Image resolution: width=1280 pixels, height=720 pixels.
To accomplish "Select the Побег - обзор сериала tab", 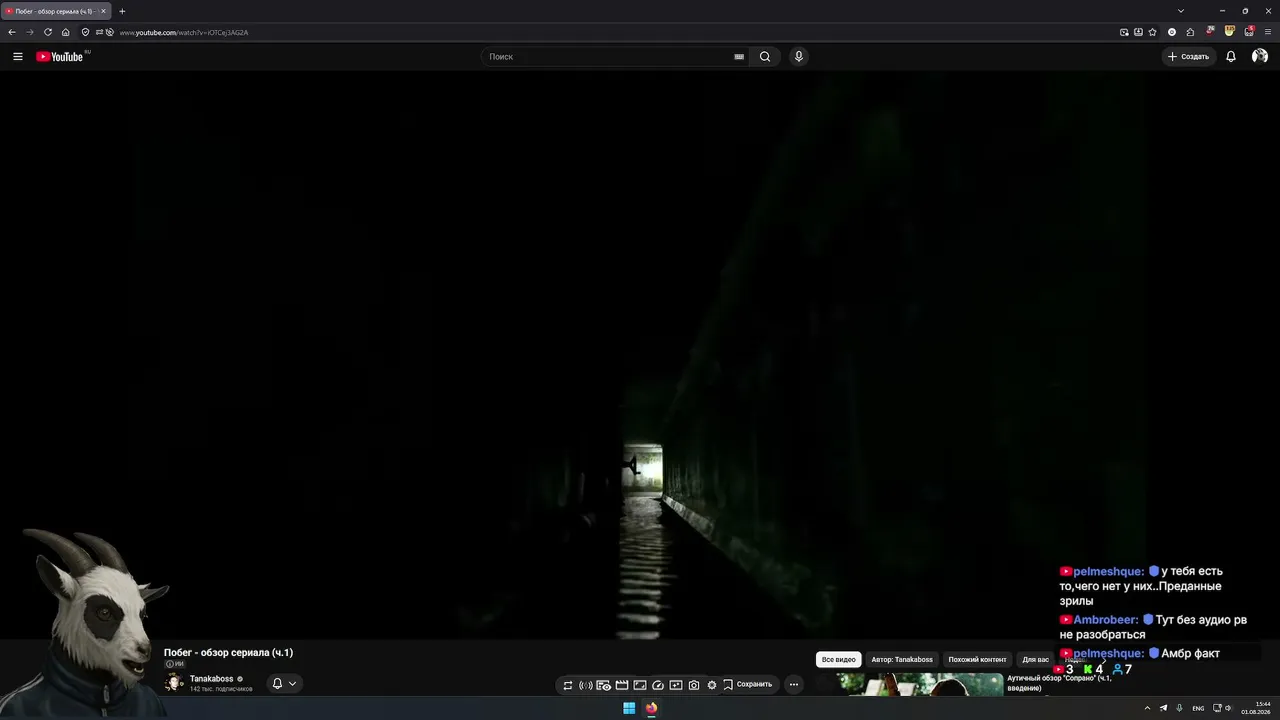I will click(x=55, y=11).
